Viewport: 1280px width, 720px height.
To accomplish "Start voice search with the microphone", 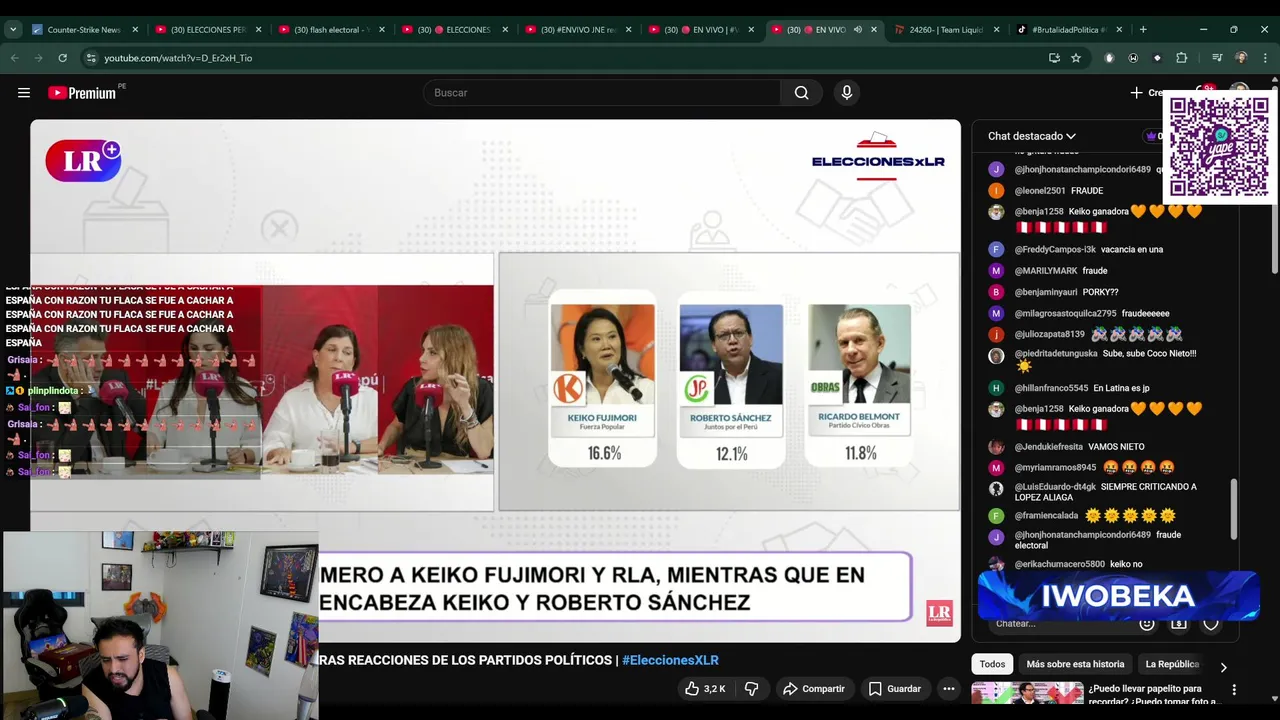I will tap(847, 93).
